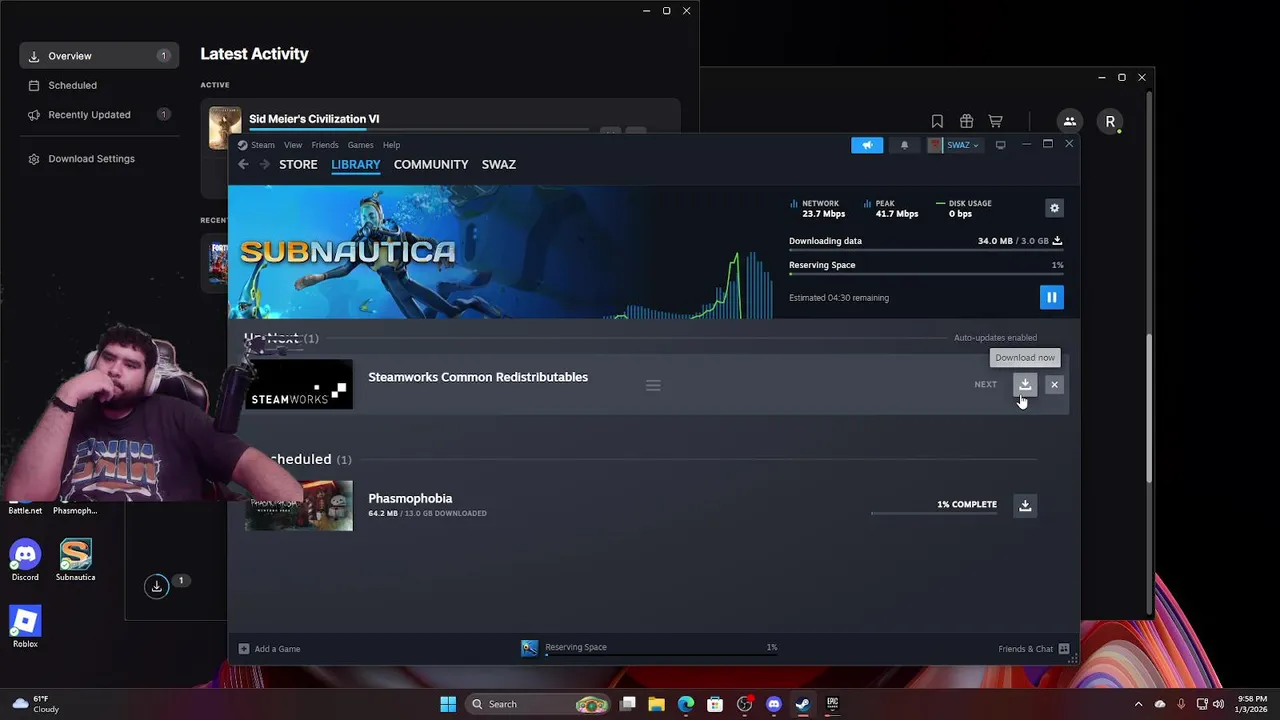Open the STORE section
Viewport: 1280px width, 720px height.
[298, 164]
